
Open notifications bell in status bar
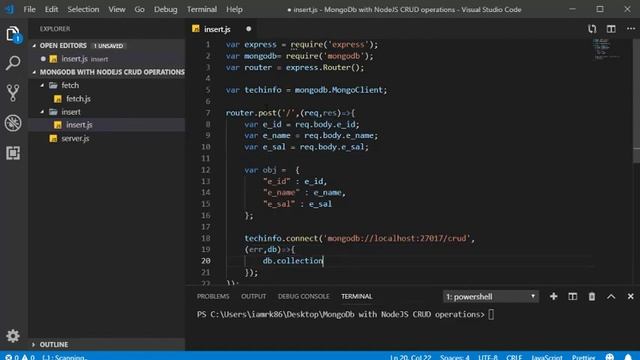(628, 357)
